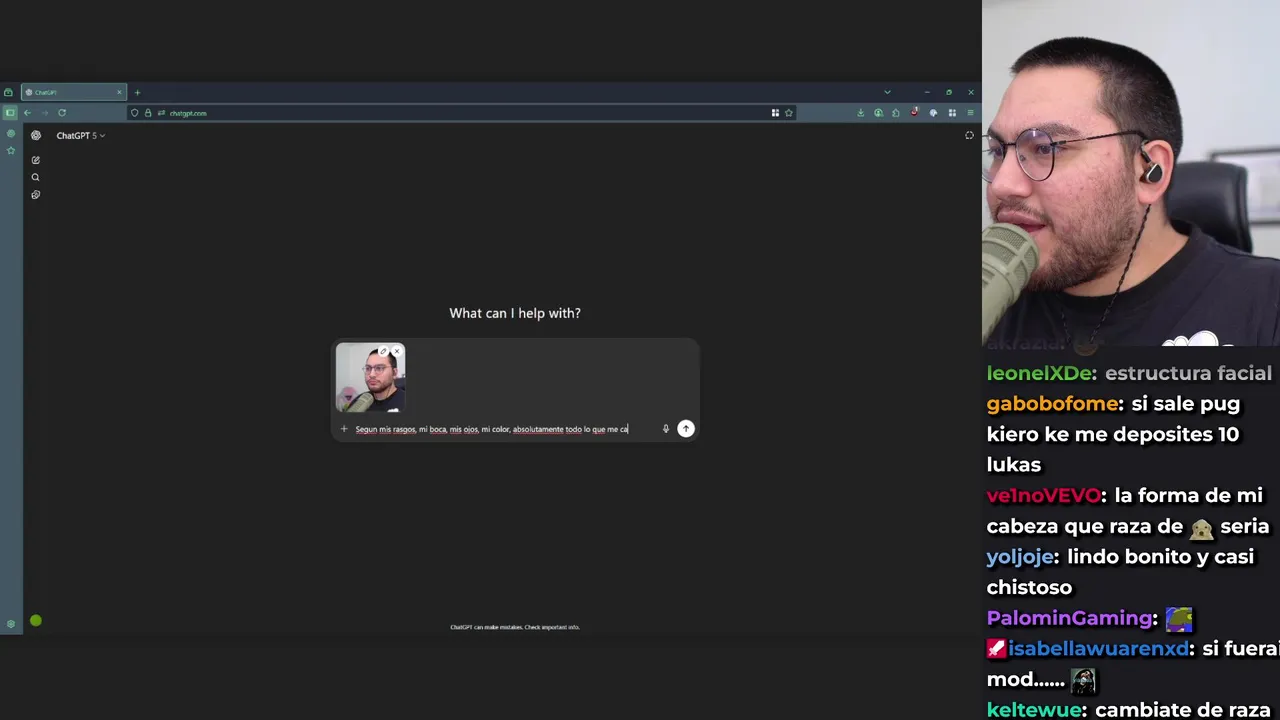Click the browser forward arrow
1280x720 pixels.
45,113
